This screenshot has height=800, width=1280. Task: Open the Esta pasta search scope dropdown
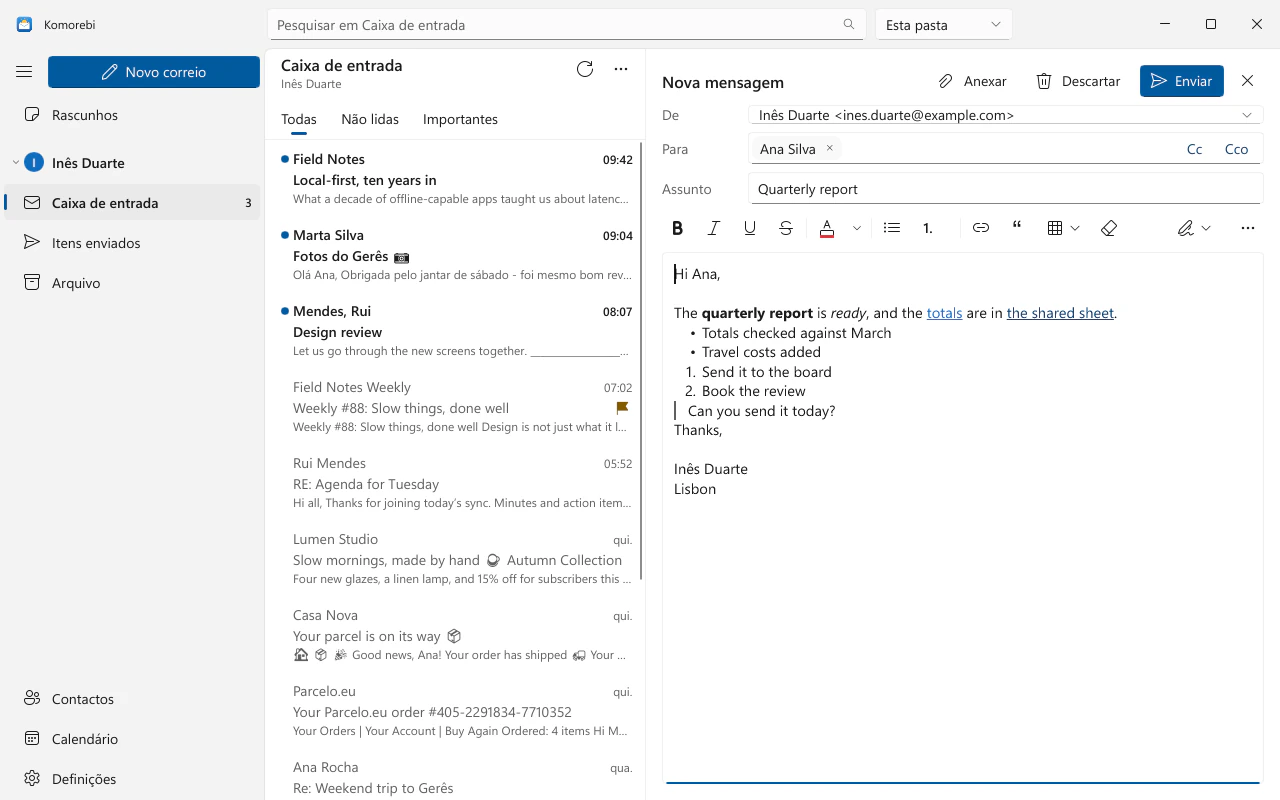944,25
